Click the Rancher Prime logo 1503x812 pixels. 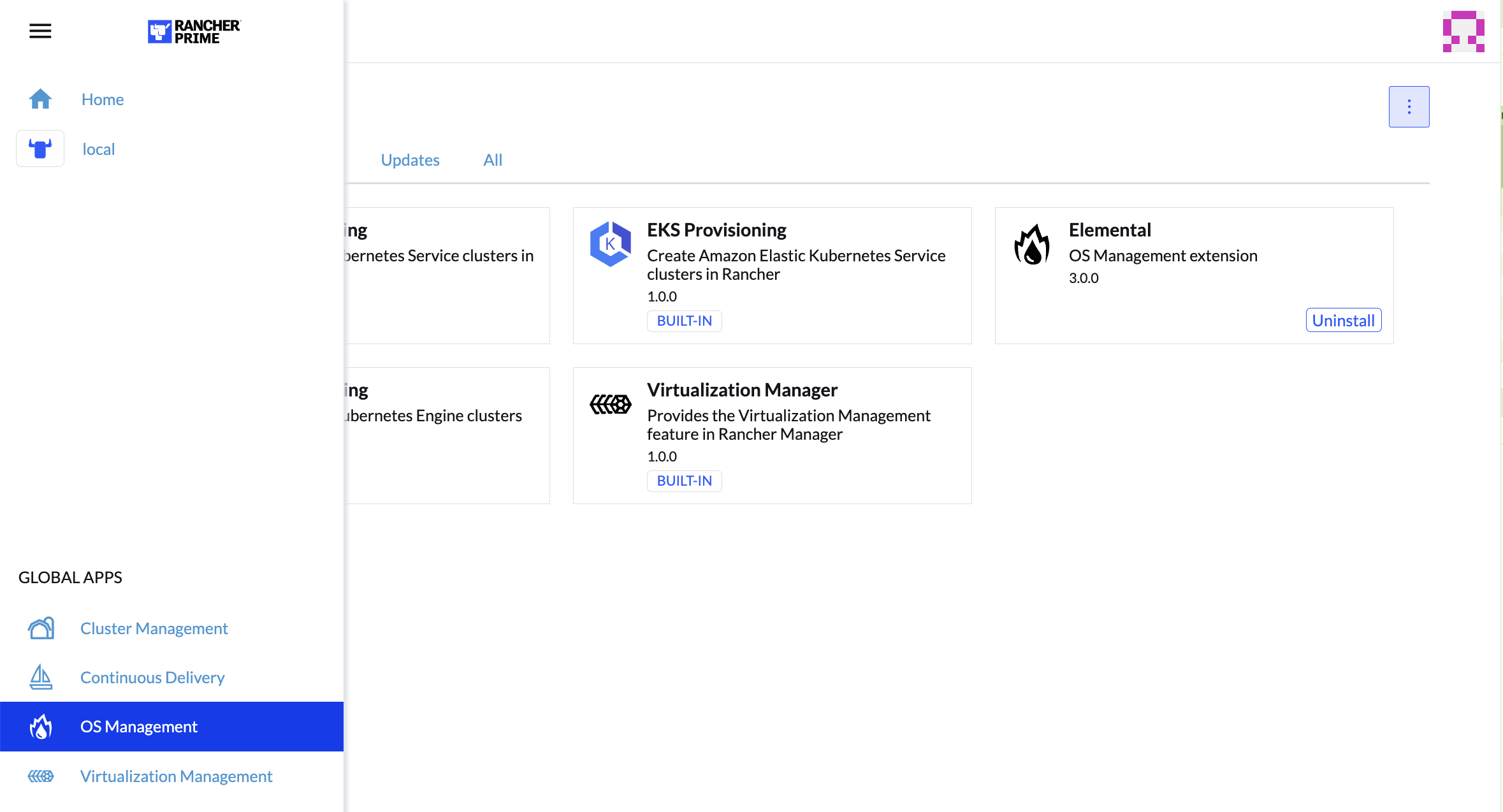(x=194, y=31)
